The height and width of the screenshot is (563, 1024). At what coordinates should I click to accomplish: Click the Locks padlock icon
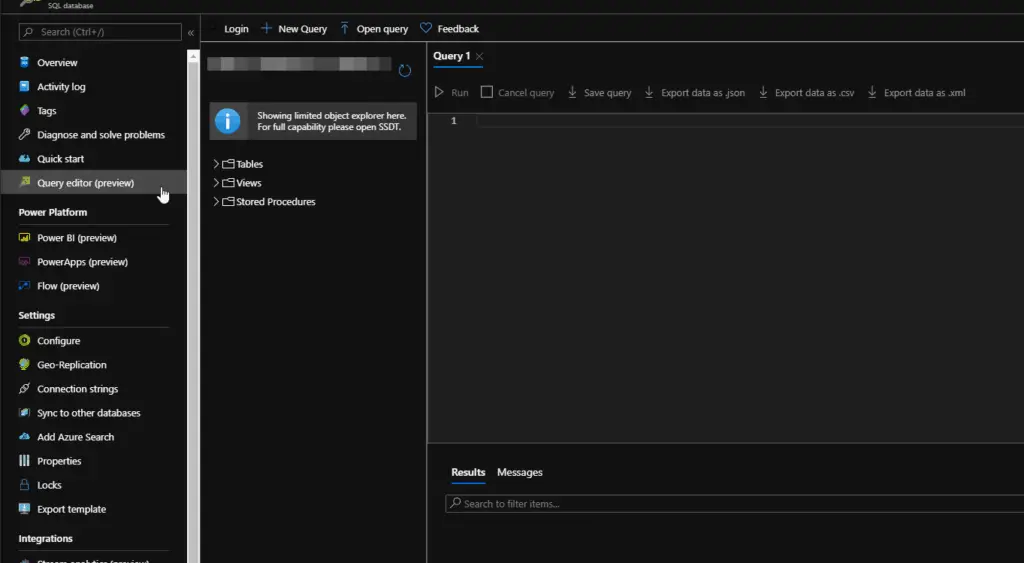pos(25,485)
